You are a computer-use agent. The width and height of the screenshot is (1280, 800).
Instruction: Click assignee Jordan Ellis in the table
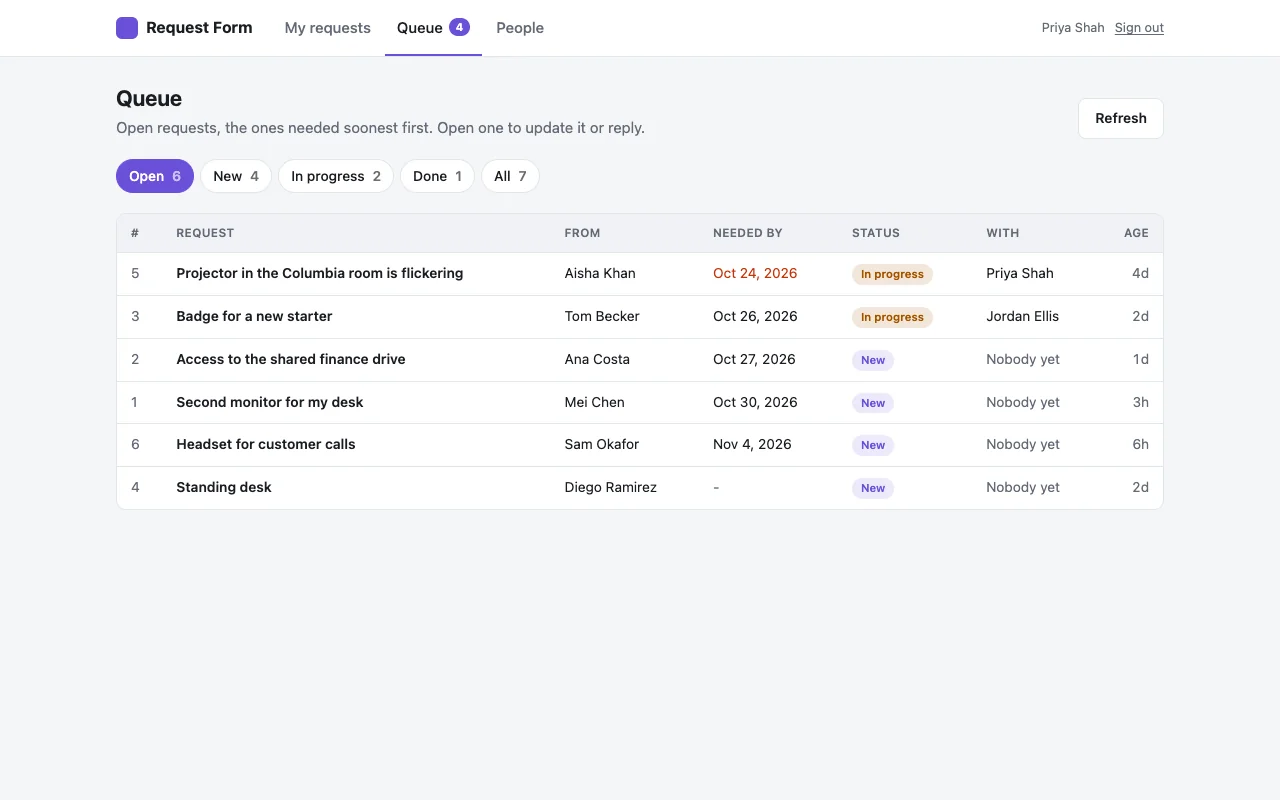click(1022, 316)
